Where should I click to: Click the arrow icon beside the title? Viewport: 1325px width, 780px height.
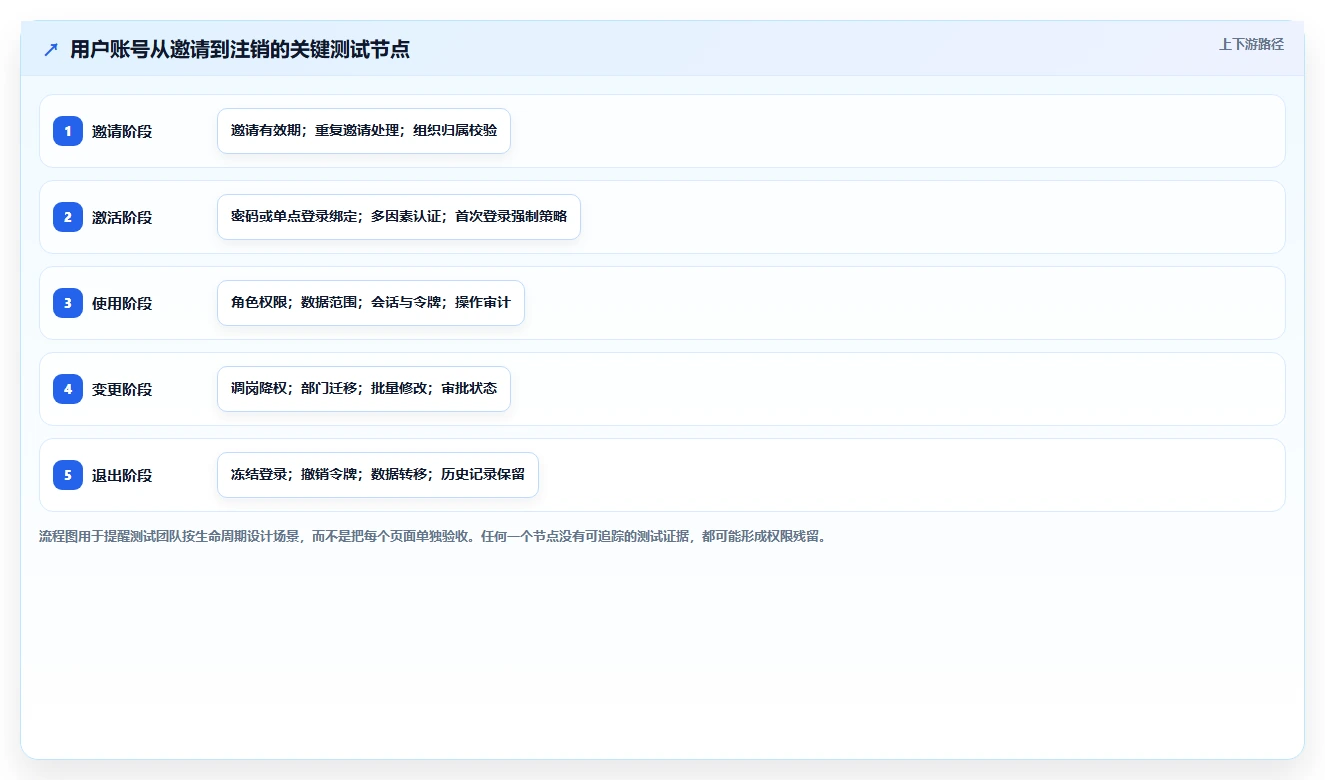pyautogui.click(x=50, y=50)
